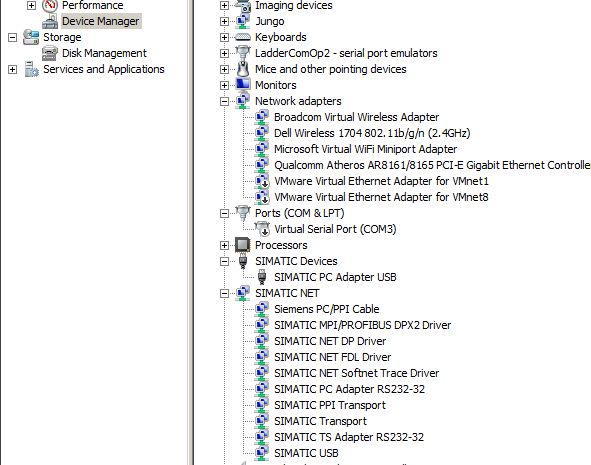Viewport: 591px width, 465px height.
Task: Click the Siemens PC/PPI Cable label
Action: (326, 309)
